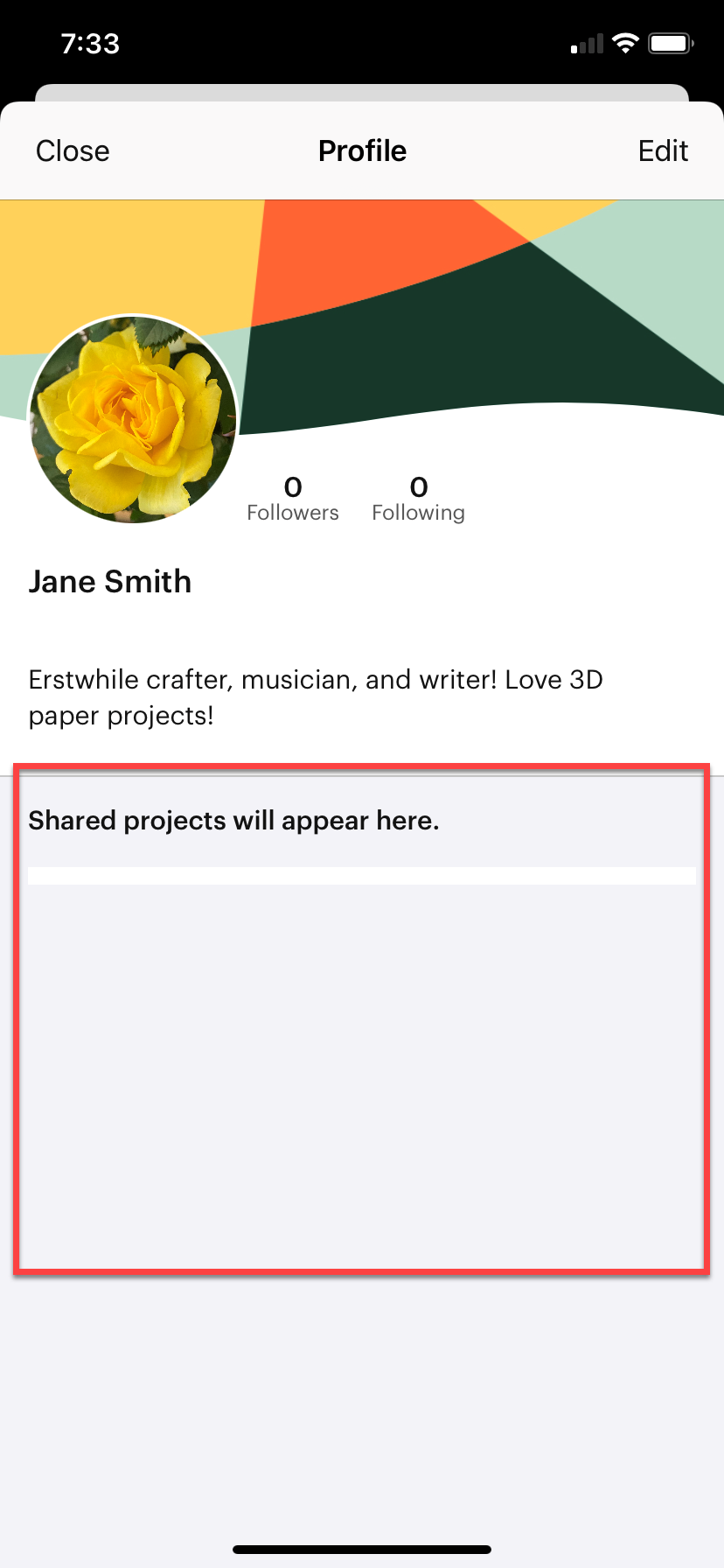Tap the battery status icon
Image resolution: width=724 pixels, height=1568 pixels.
point(671,44)
